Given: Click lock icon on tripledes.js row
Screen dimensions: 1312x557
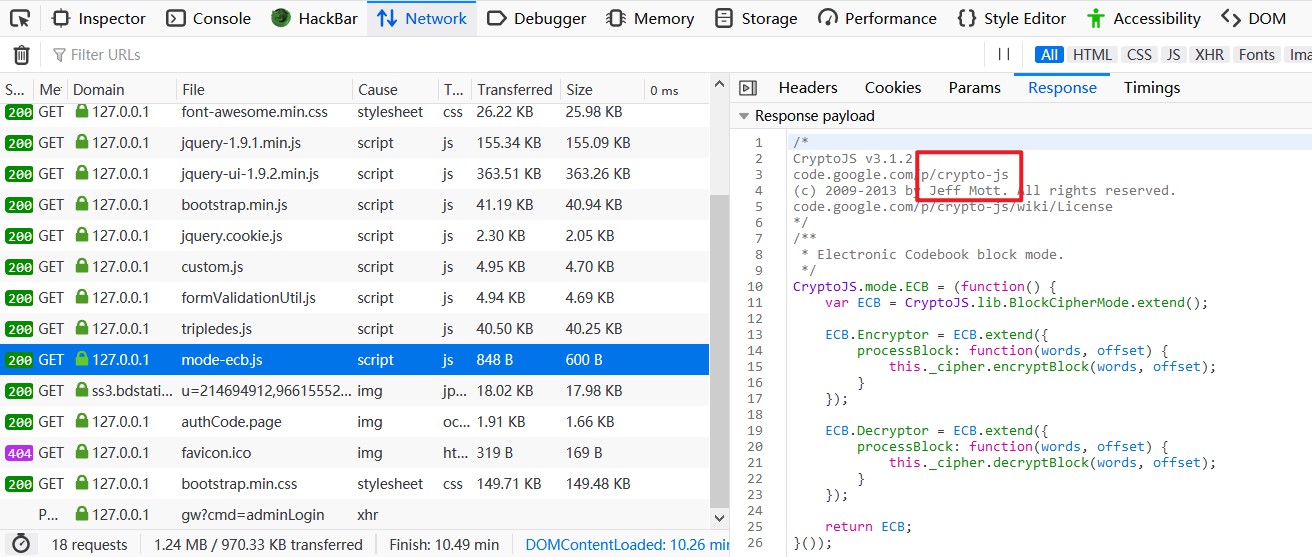Looking at the screenshot, I should pyautogui.click(x=82, y=329).
